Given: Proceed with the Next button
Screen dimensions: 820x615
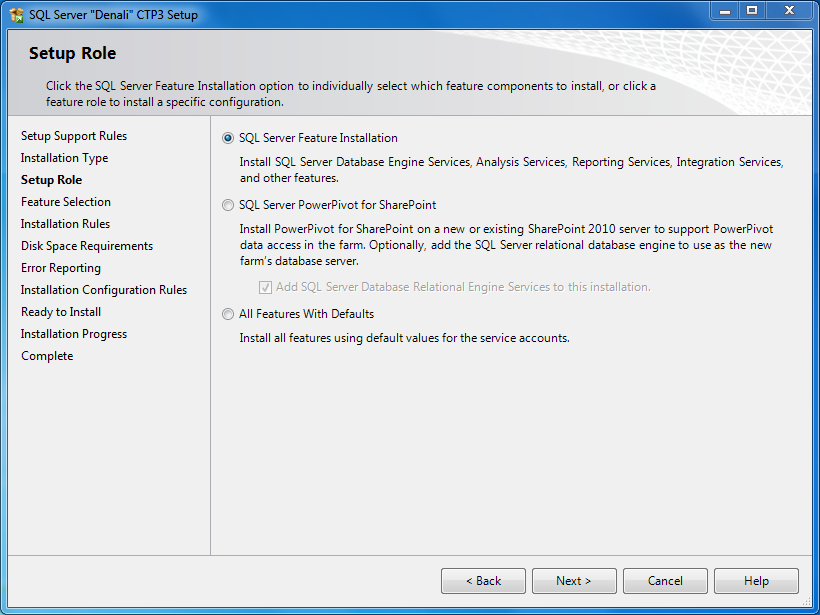Looking at the screenshot, I should point(574,581).
